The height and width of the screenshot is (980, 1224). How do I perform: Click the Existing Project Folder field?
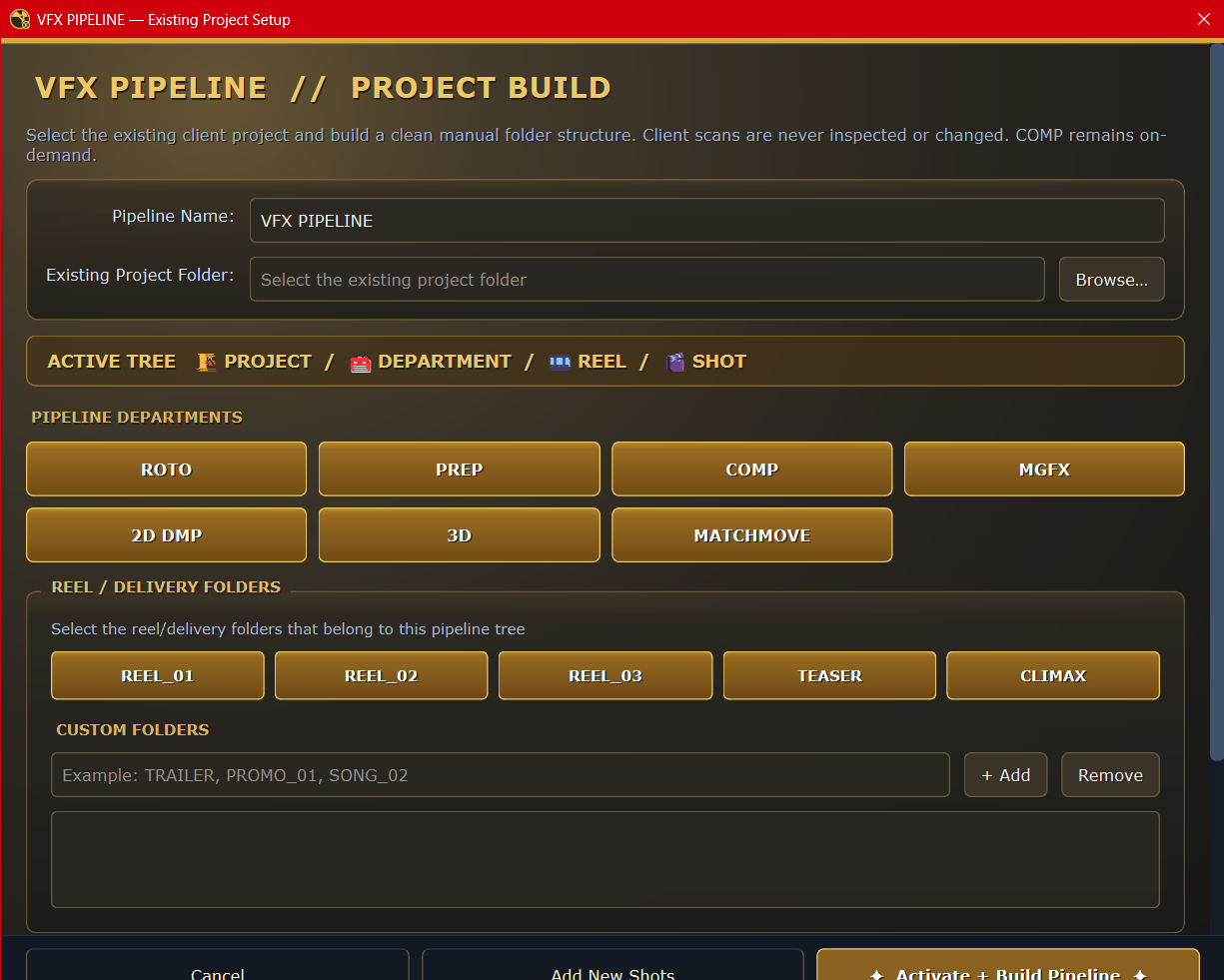pos(647,280)
